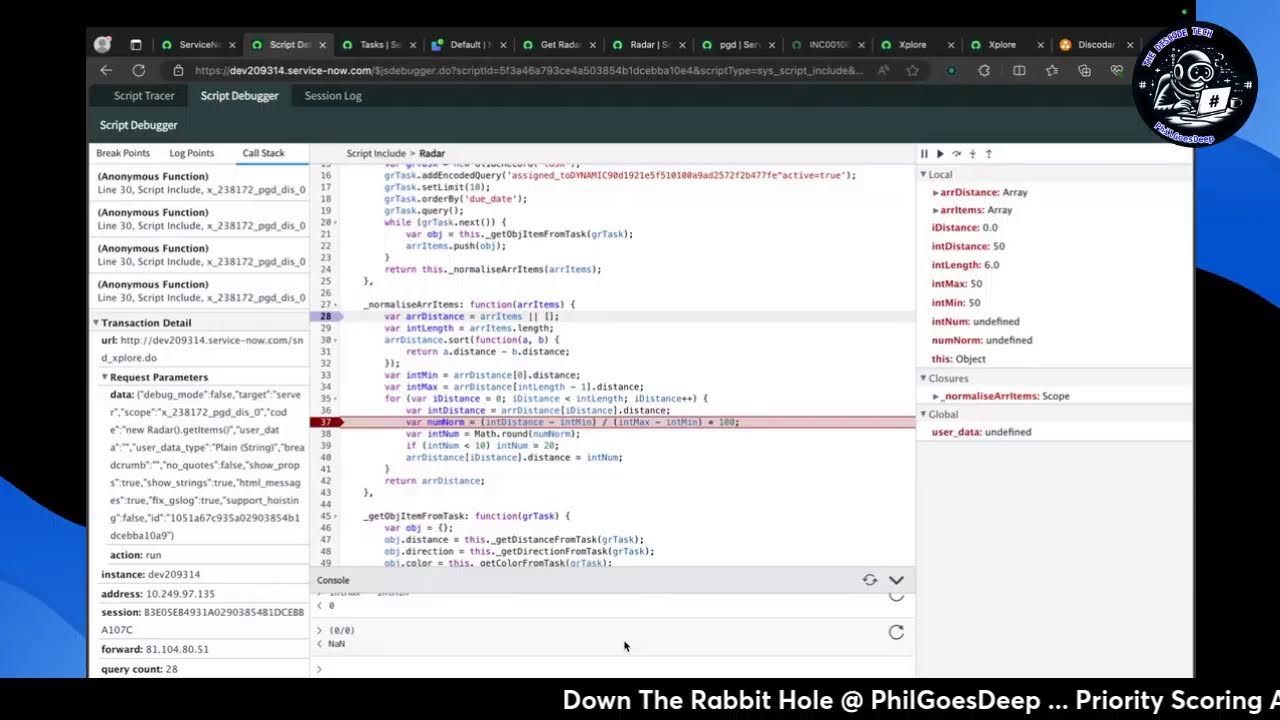Screen dimensions: 1280x720
Task: Step into the current function call
Action: [972, 154]
